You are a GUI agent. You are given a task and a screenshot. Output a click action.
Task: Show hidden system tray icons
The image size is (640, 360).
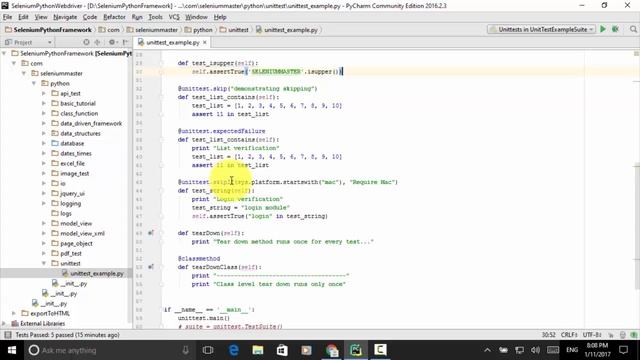tap(487, 350)
